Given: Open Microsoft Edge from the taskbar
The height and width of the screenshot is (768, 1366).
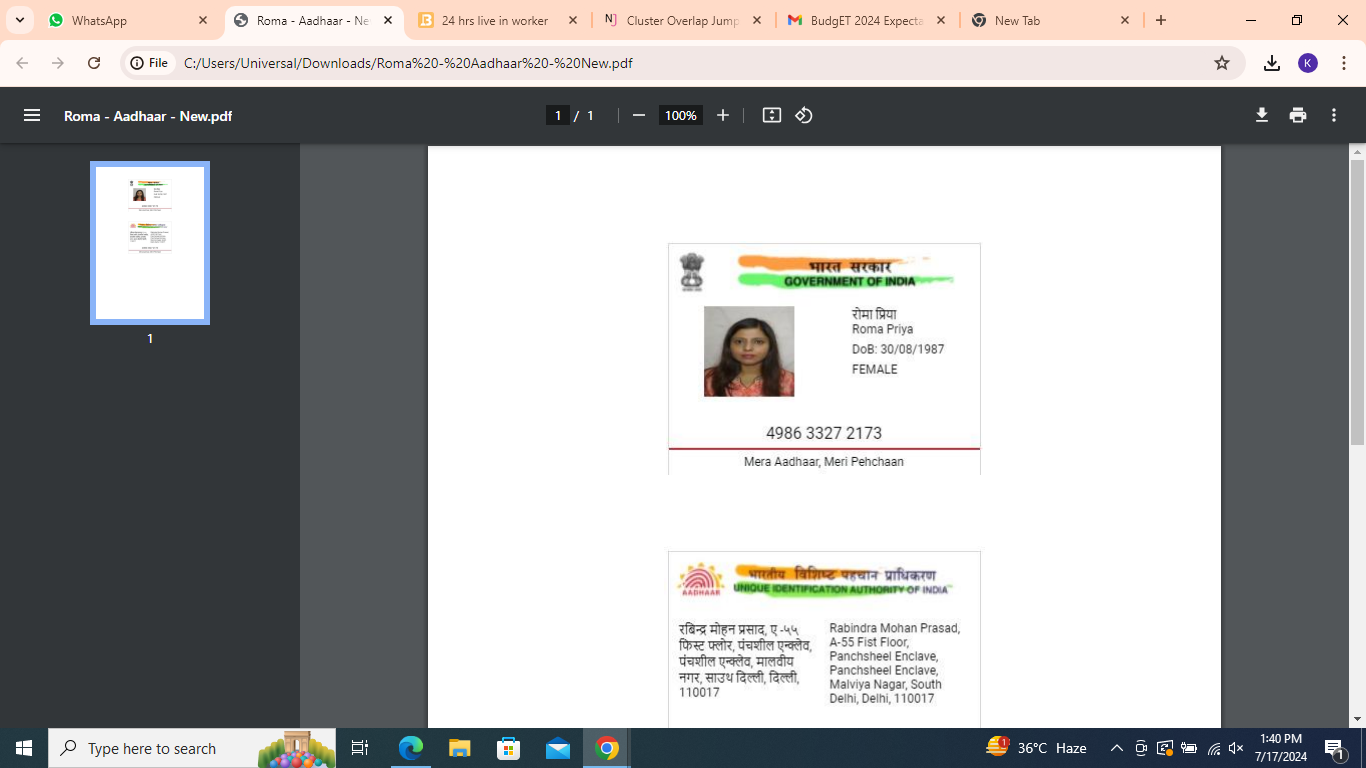Looking at the screenshot, I should tap(411, 748).
